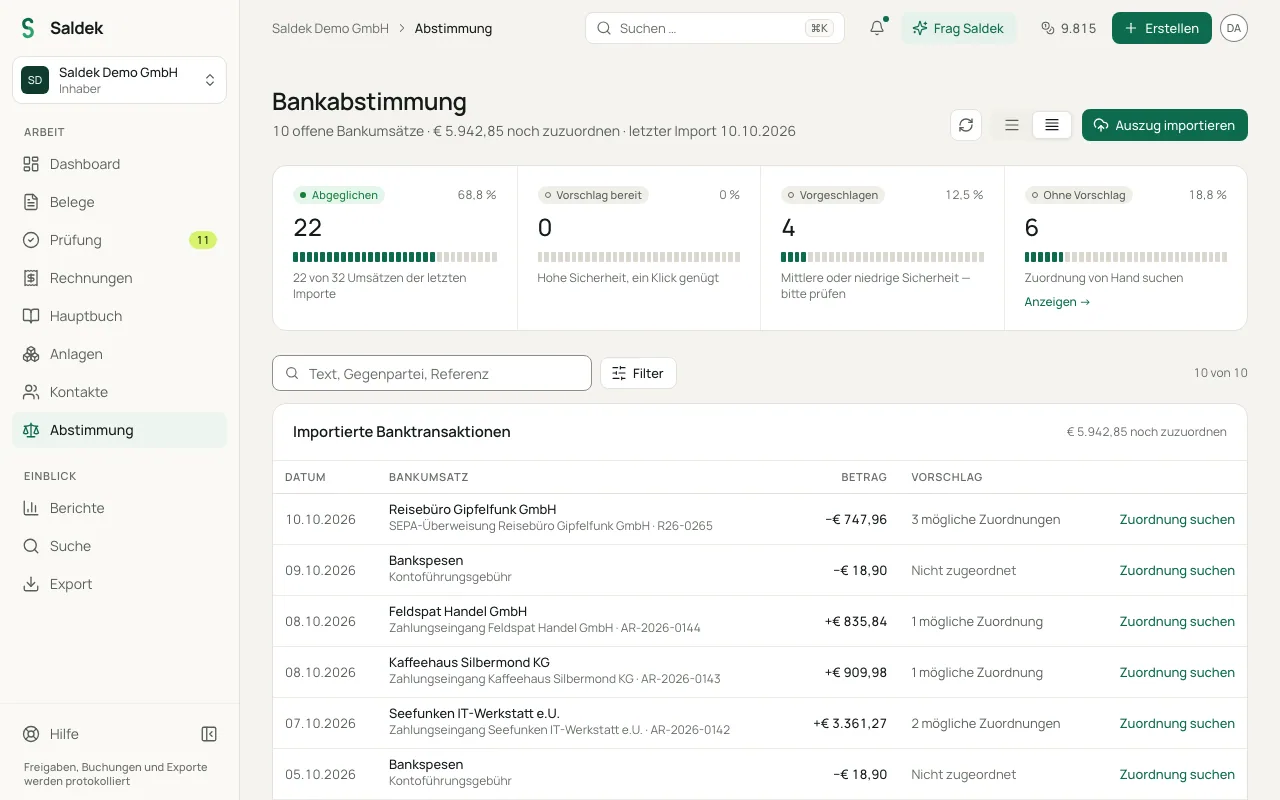Click the Abgeglichen progress bar
Viewport: 1280px width, 800px height.
point(395,257)
